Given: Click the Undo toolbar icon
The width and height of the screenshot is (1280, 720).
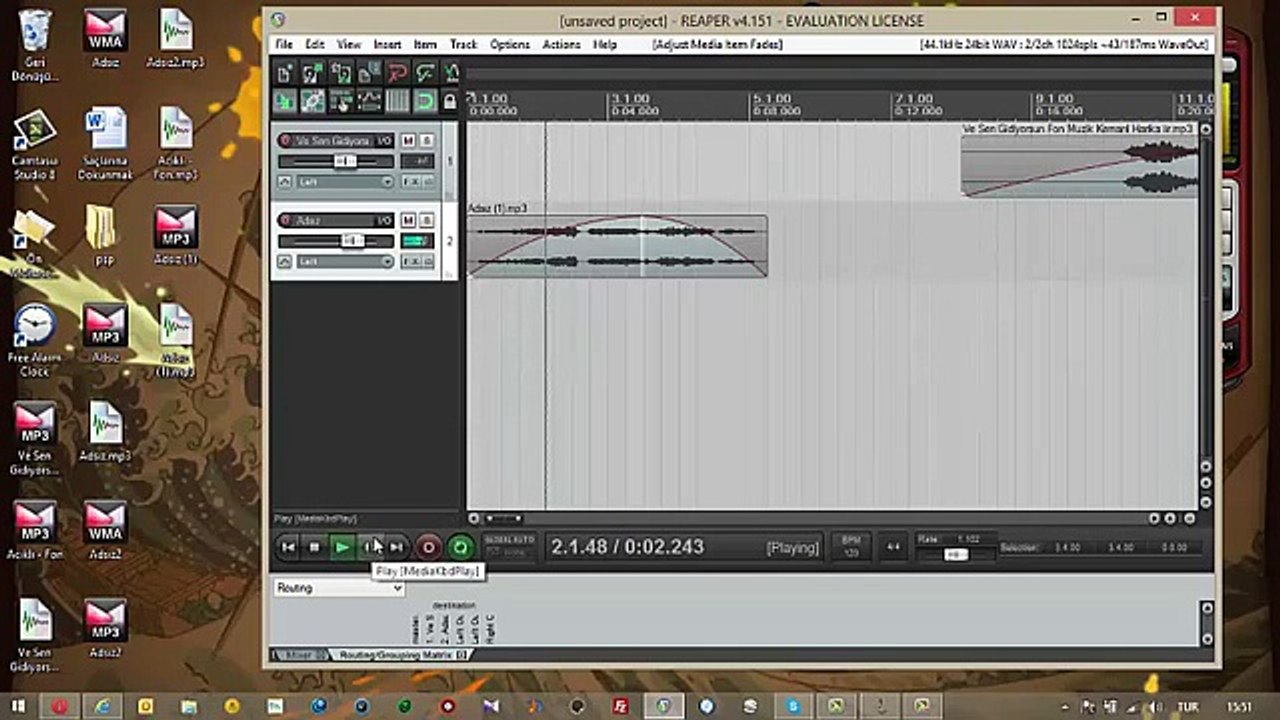Looking at the screenshot, I should coord(397,73).
